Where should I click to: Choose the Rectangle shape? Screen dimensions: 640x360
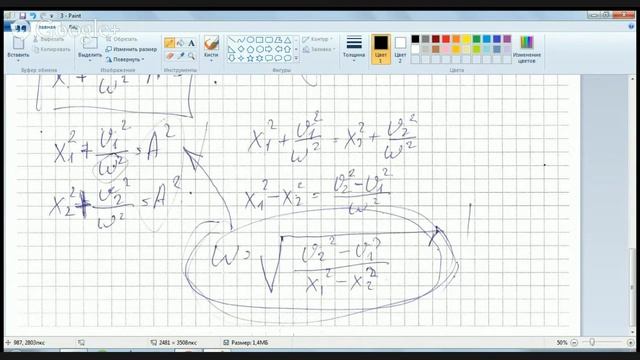pyautogui.click(x=260, y=40)
